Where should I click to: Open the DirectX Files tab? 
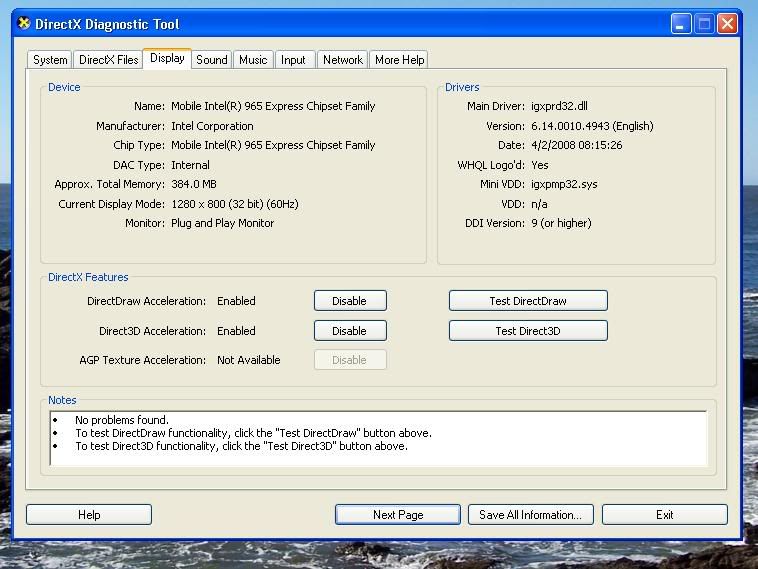coord(108,59)
